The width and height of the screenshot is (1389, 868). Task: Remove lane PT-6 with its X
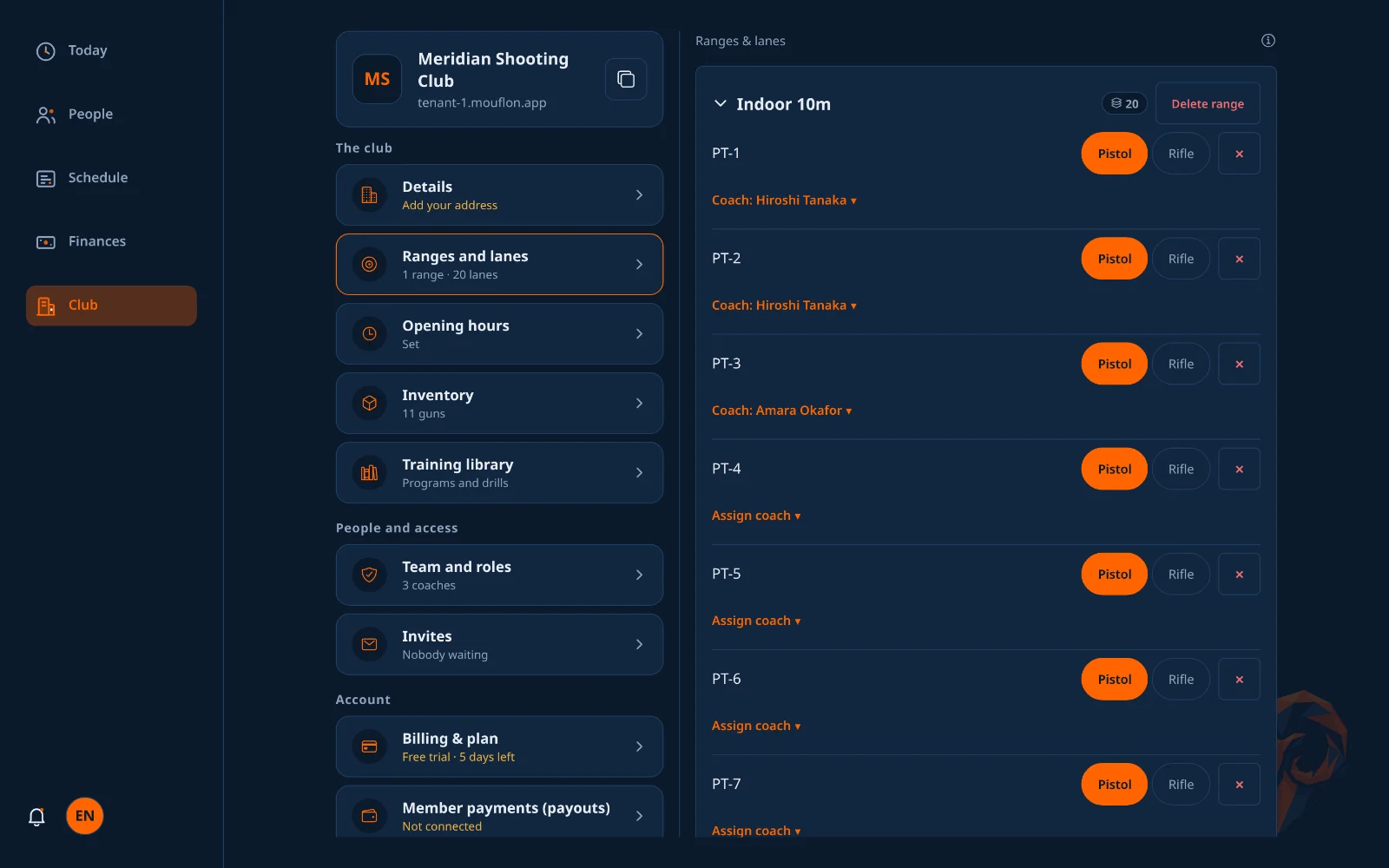(1239, 679)
